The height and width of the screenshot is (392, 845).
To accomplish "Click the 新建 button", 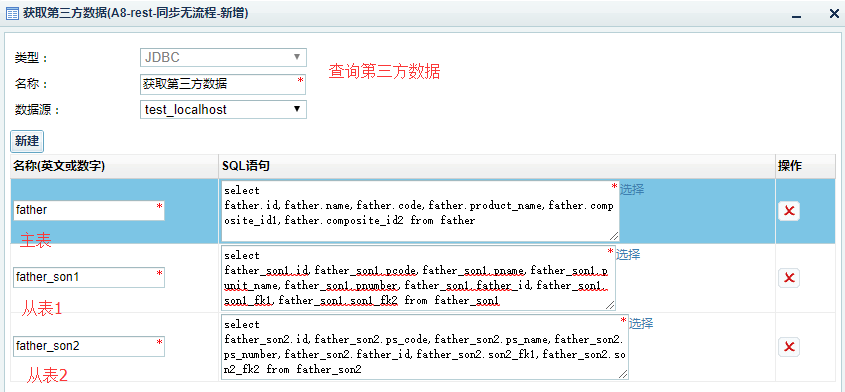I will pos(27,141).
